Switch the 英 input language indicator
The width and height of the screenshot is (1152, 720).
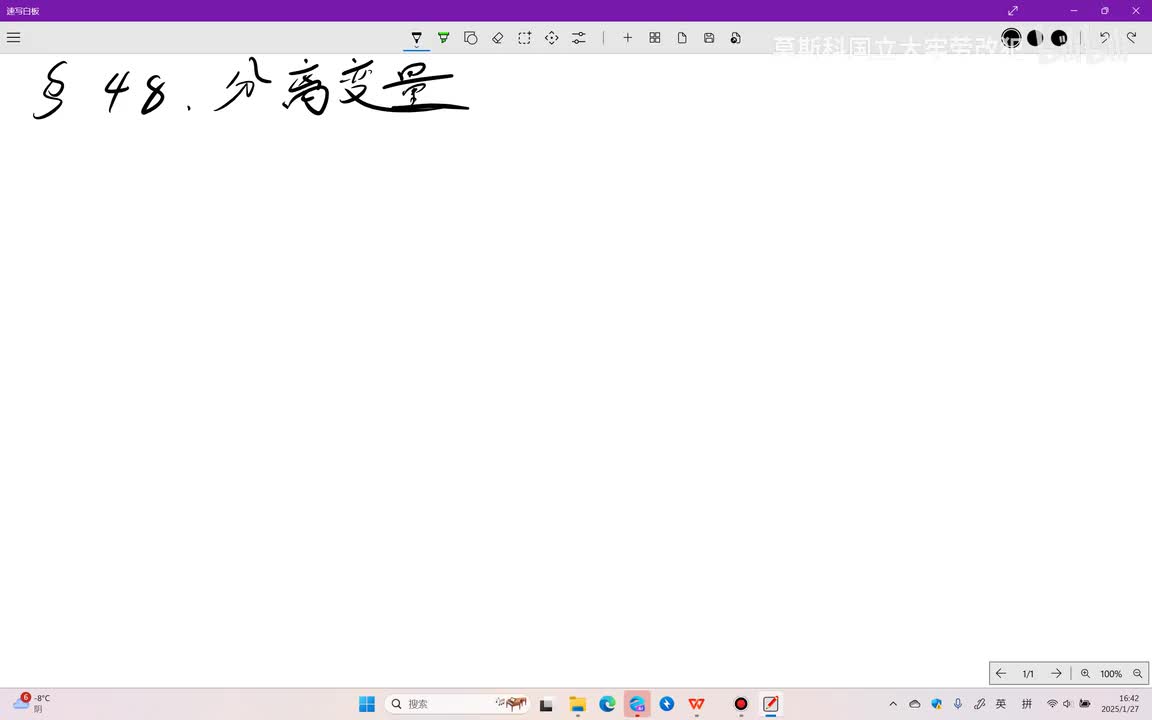[x=1001, y=704]
